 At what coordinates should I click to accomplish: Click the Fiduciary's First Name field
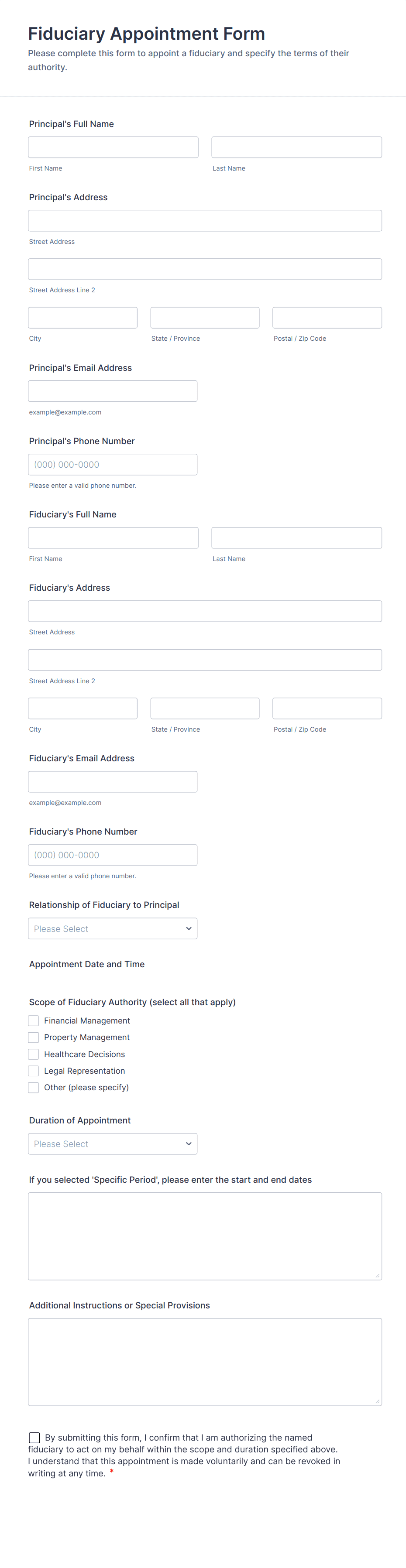tap(113, 538)
